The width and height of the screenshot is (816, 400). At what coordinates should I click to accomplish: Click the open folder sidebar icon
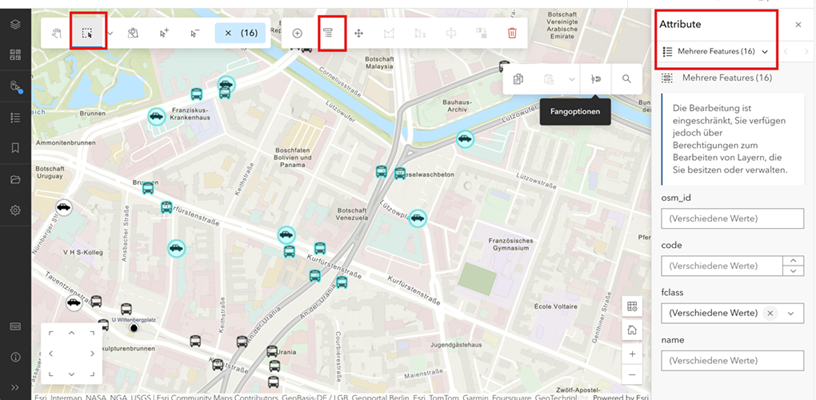pos(15,180)
